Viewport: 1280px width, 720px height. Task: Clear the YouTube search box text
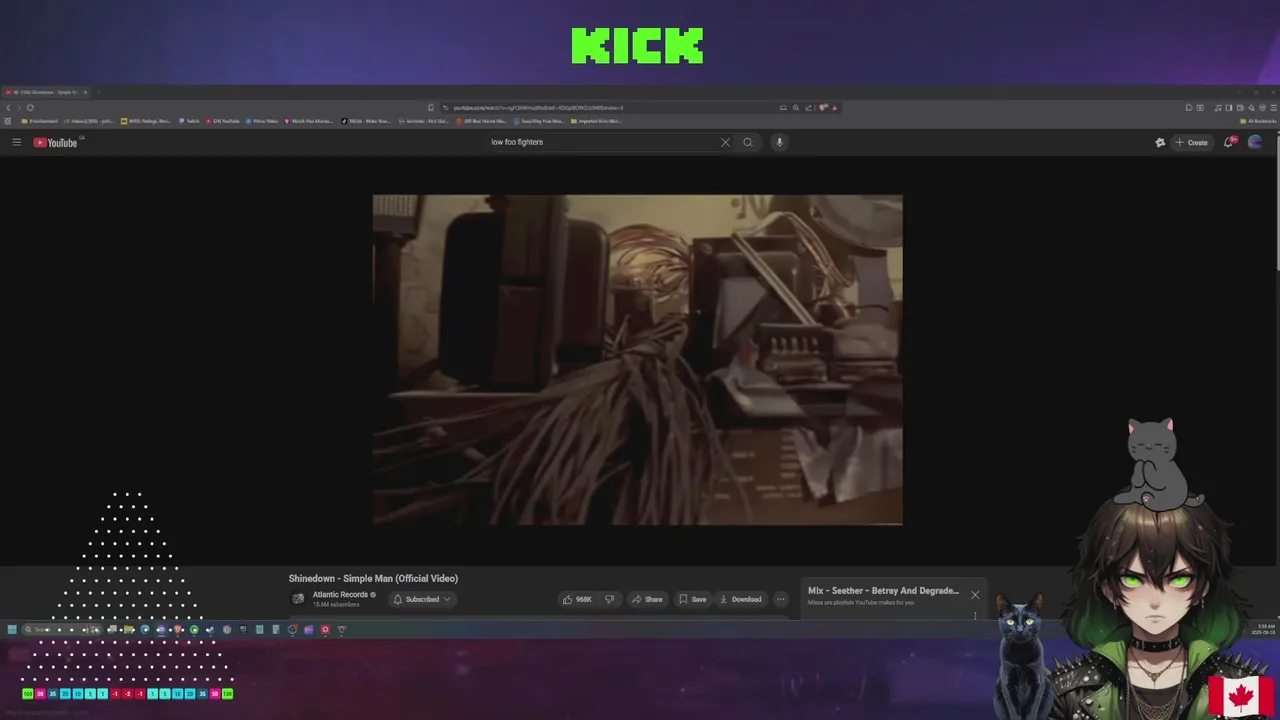tap(725, 142)
